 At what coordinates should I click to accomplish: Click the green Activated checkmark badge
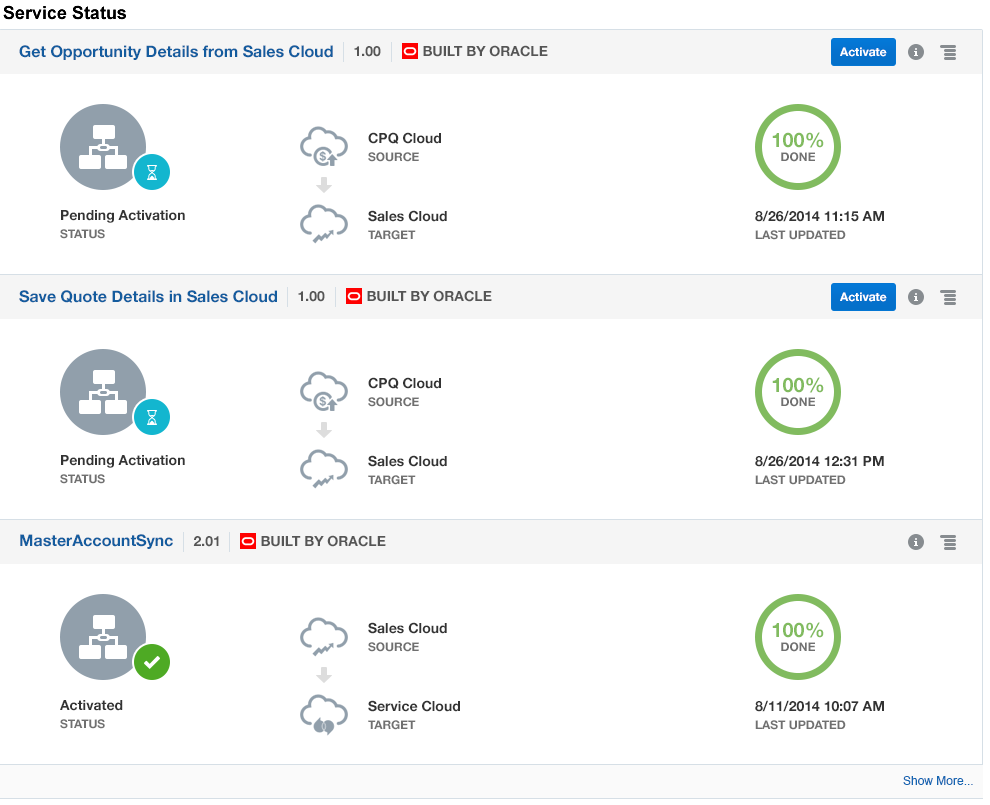152,662
